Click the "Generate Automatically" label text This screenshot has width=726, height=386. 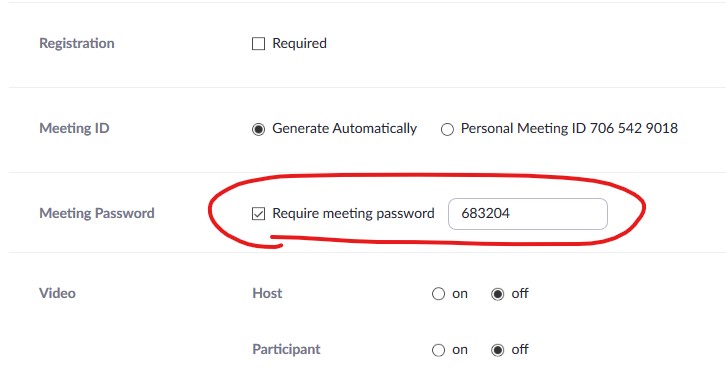pyautogui.click(x=344, y=128)
